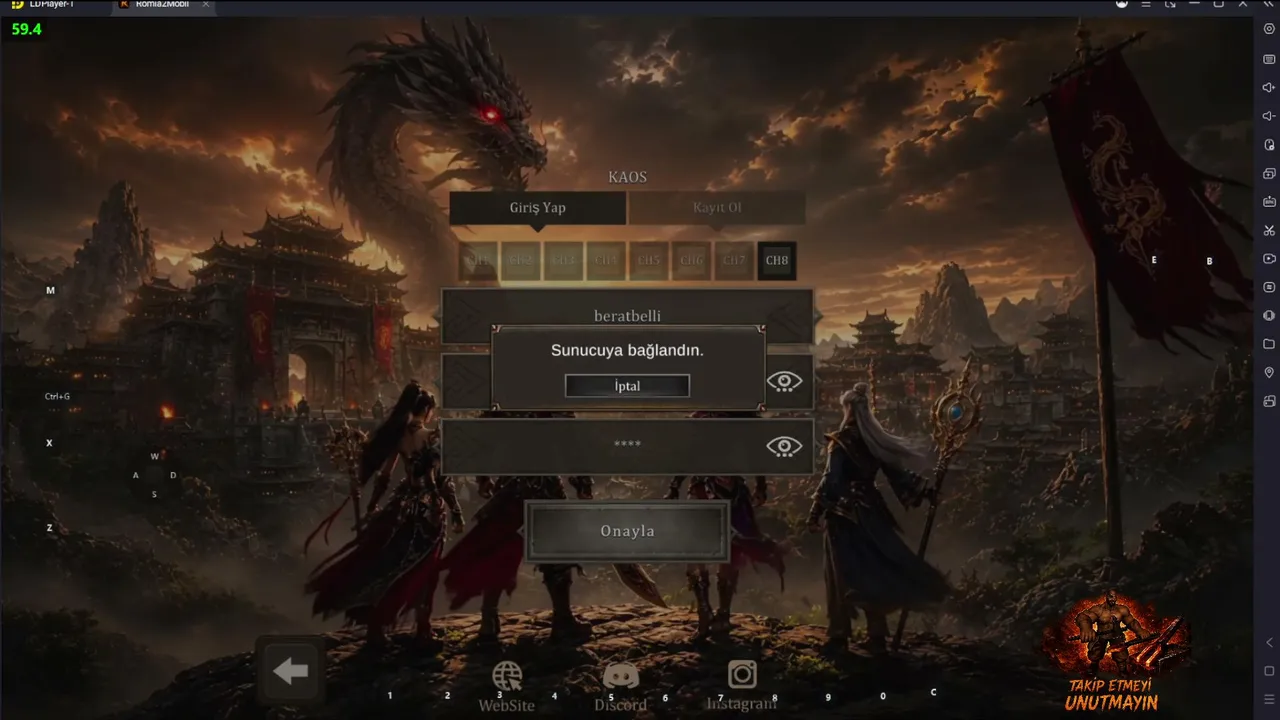1280x720 pixels.
Task: Select channel CH3
Action: [x=564, y=260]
